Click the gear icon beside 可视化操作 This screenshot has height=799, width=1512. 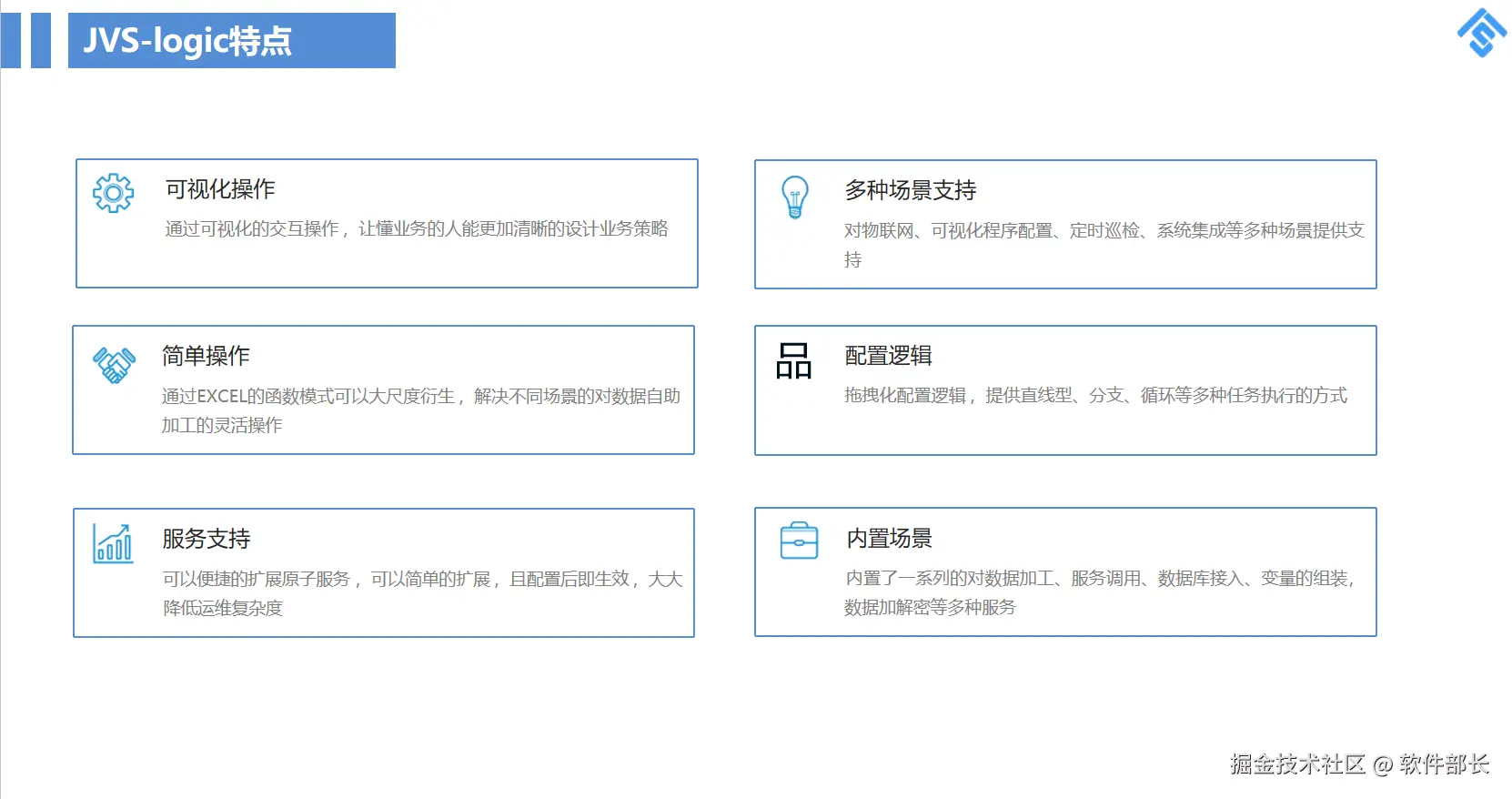(114, 193)
